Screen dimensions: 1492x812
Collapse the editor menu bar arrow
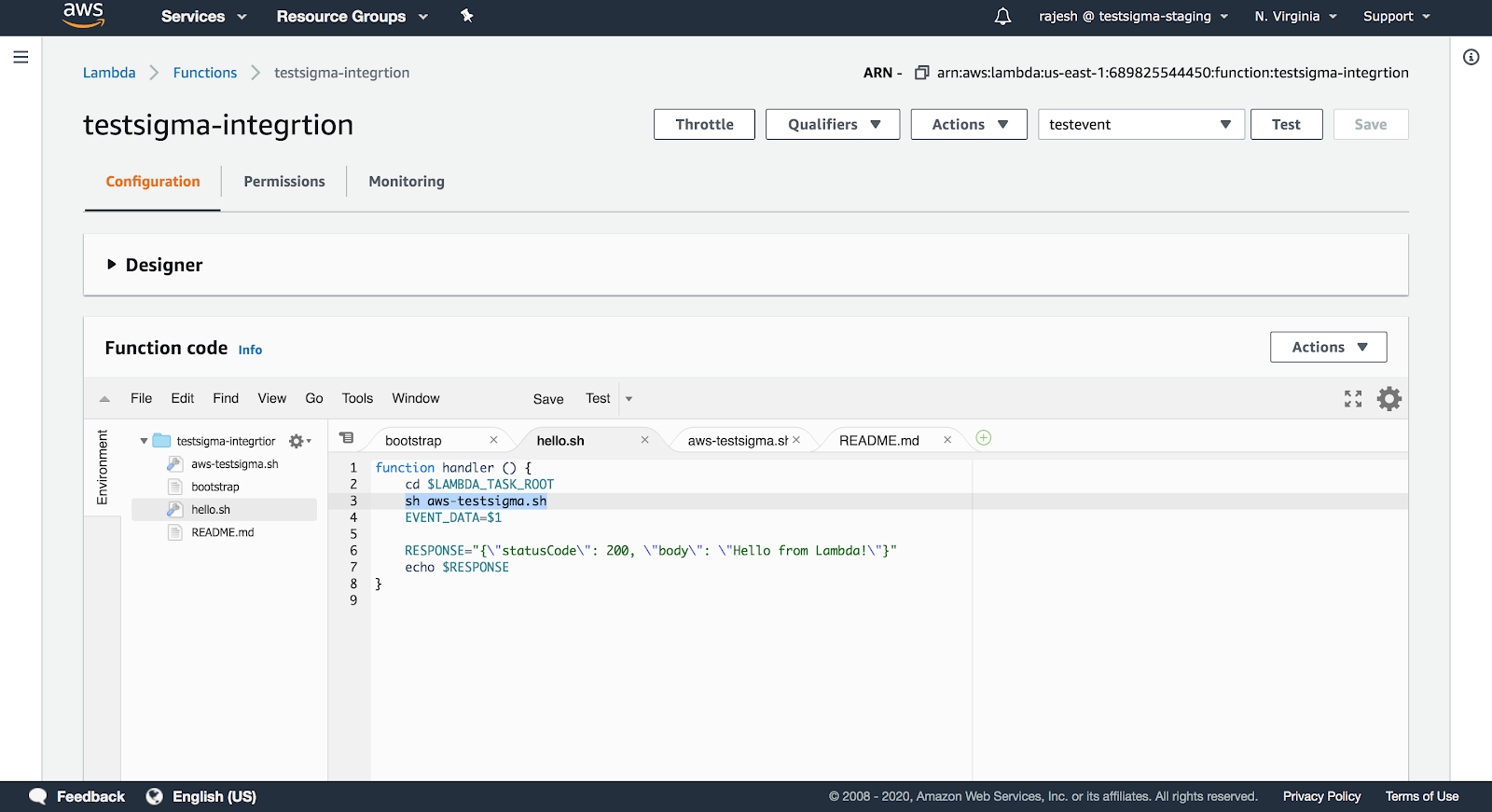104,399
